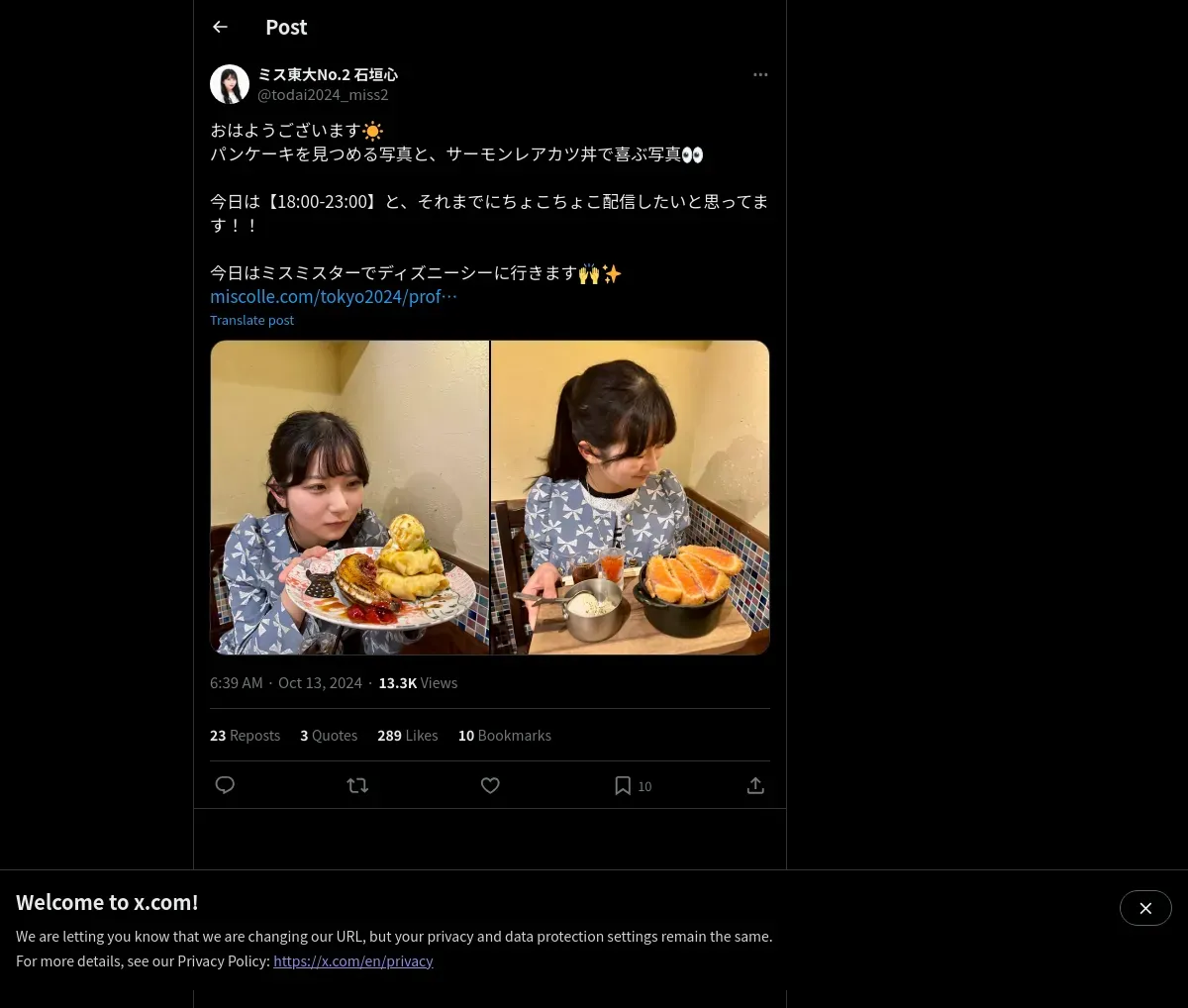View the pancake photo on left
The height and width of the screenshot is (1008, 1188).
(349, 497)
